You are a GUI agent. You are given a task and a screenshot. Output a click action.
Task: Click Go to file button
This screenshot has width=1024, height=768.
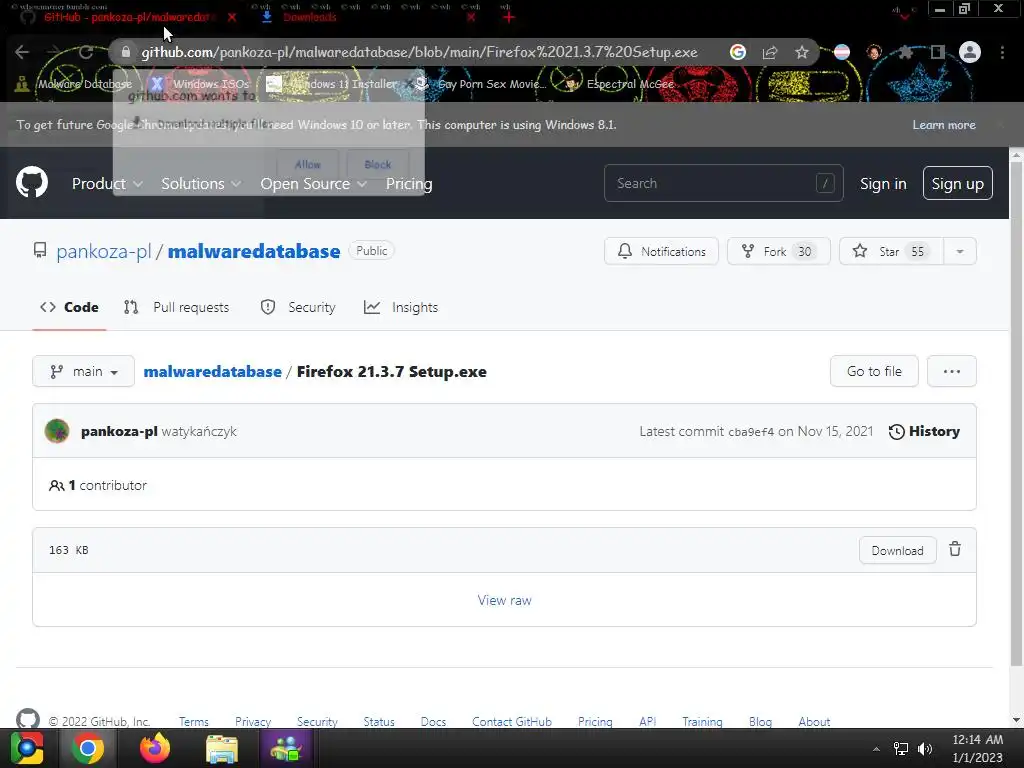pyautogui.click(x=874, y=371)
